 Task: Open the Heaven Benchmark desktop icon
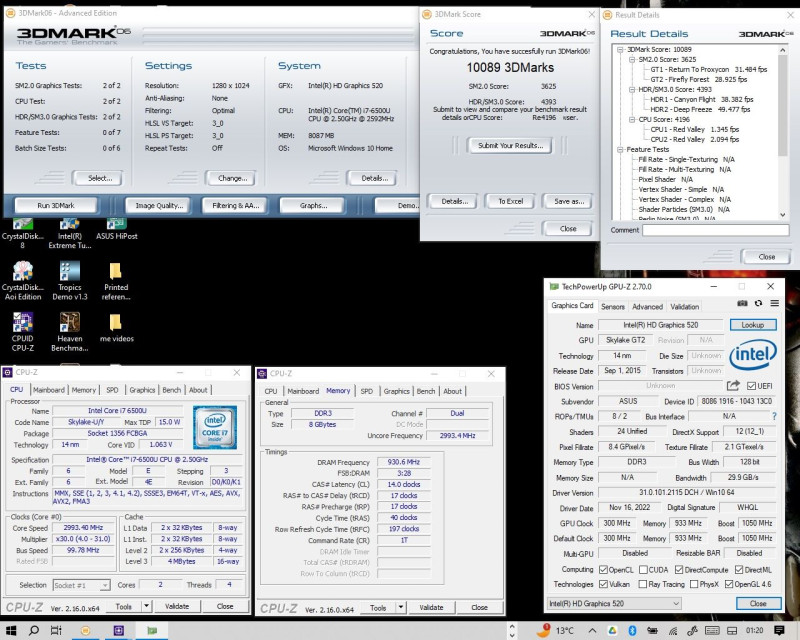coord(69,332)
